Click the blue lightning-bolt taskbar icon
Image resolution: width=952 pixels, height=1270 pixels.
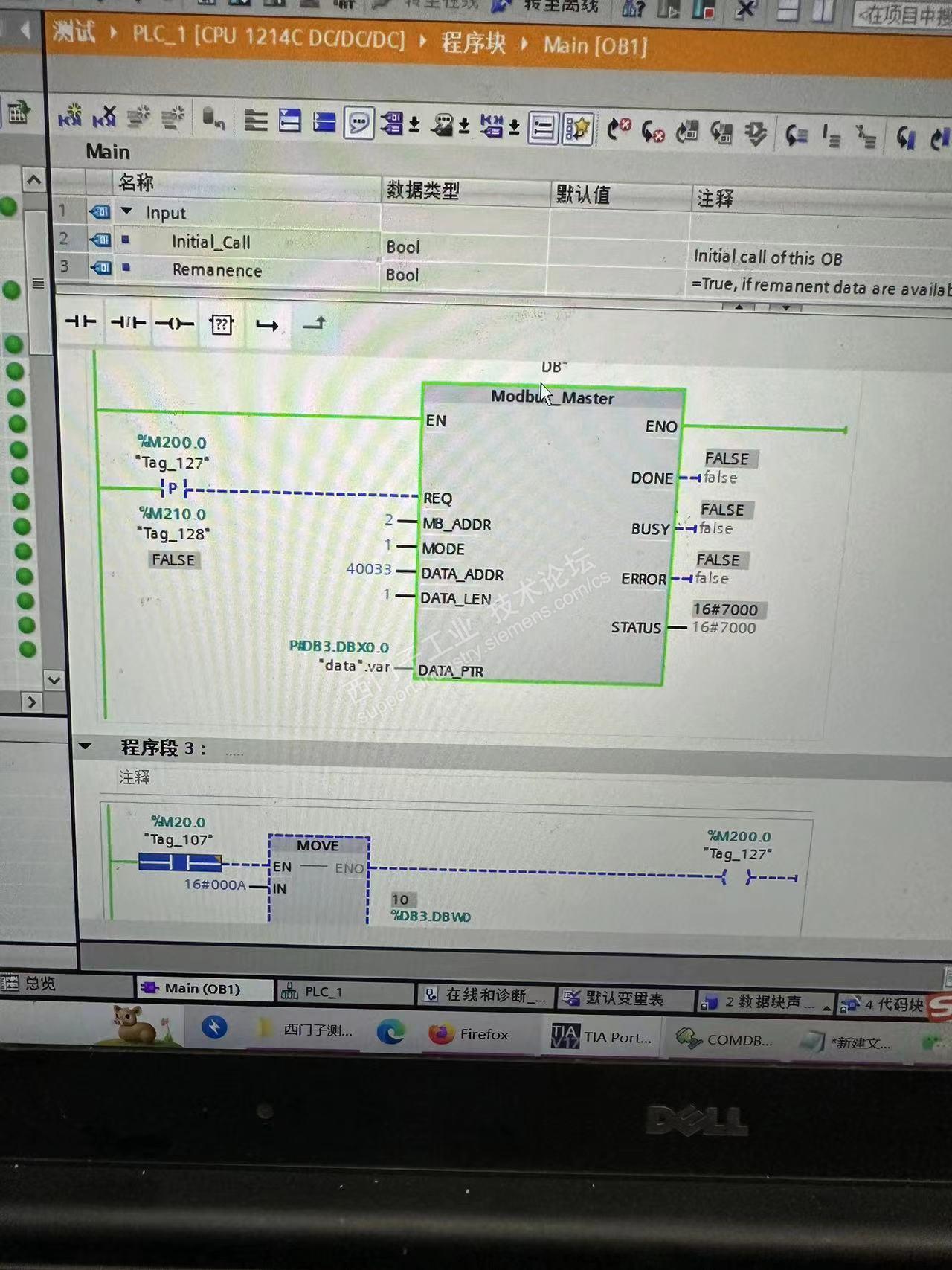point(214,1027)
